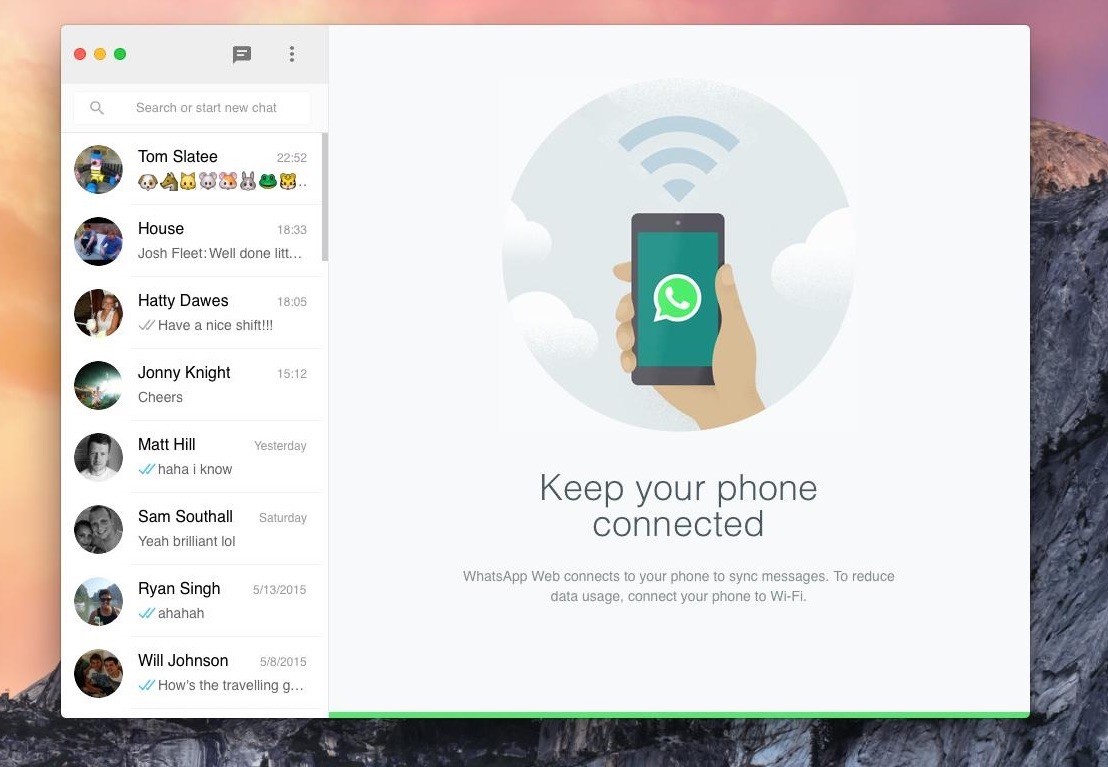Click Sam Southall's avatar
Viewport: 1108px width, 767px height.
[98, 529]
